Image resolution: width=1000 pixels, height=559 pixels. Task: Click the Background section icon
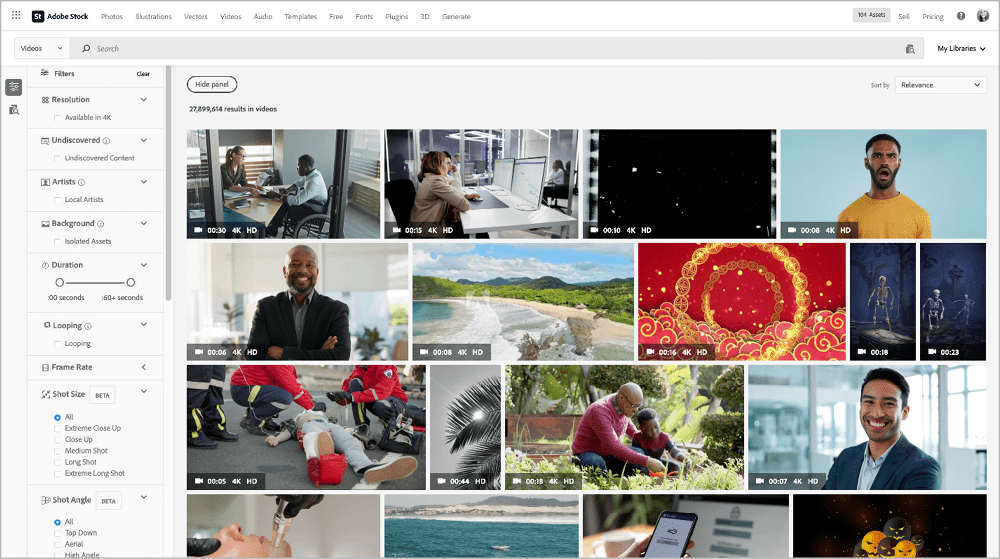(45, 224)
